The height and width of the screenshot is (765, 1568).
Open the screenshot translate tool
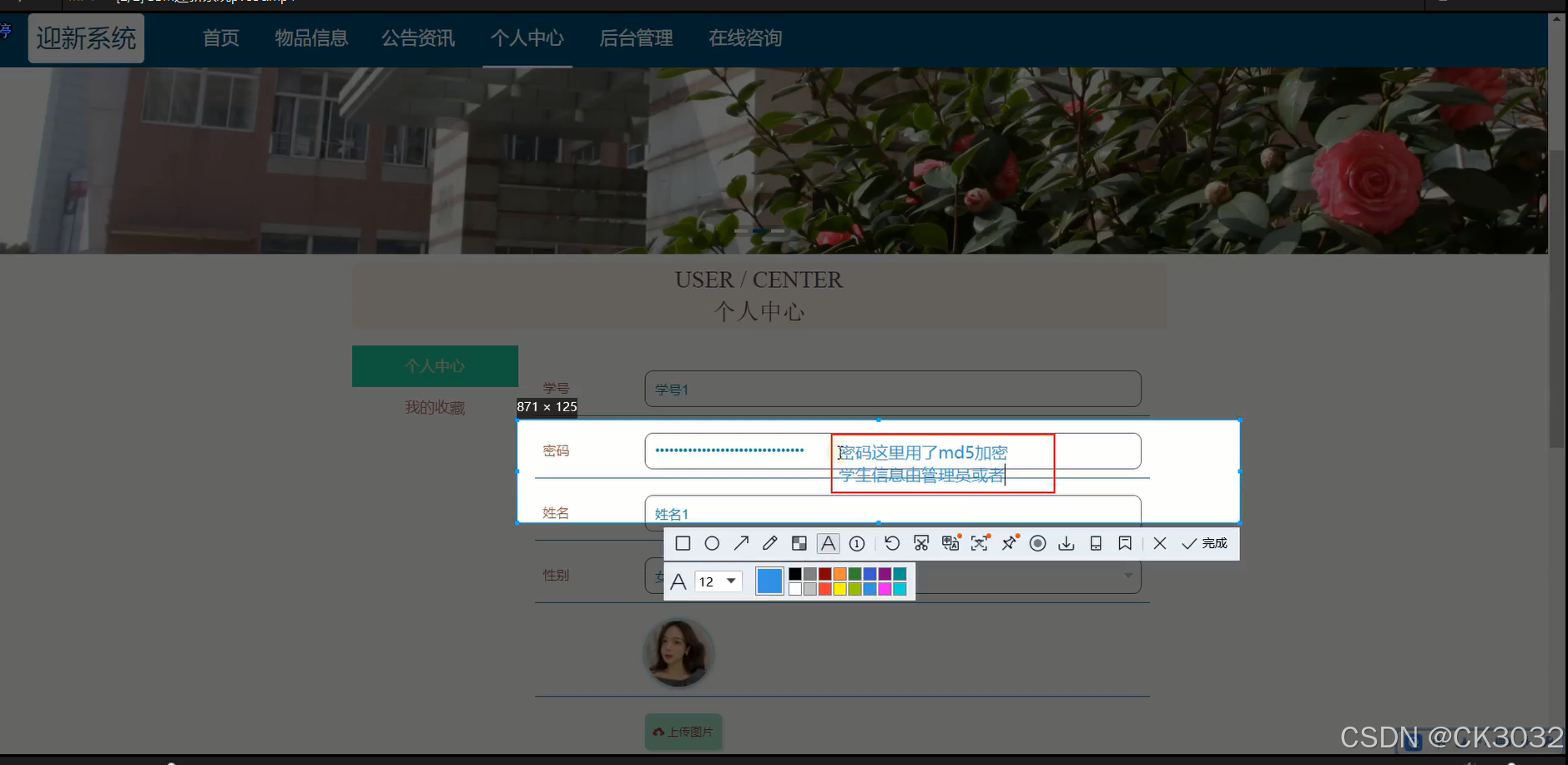point(950,543)
